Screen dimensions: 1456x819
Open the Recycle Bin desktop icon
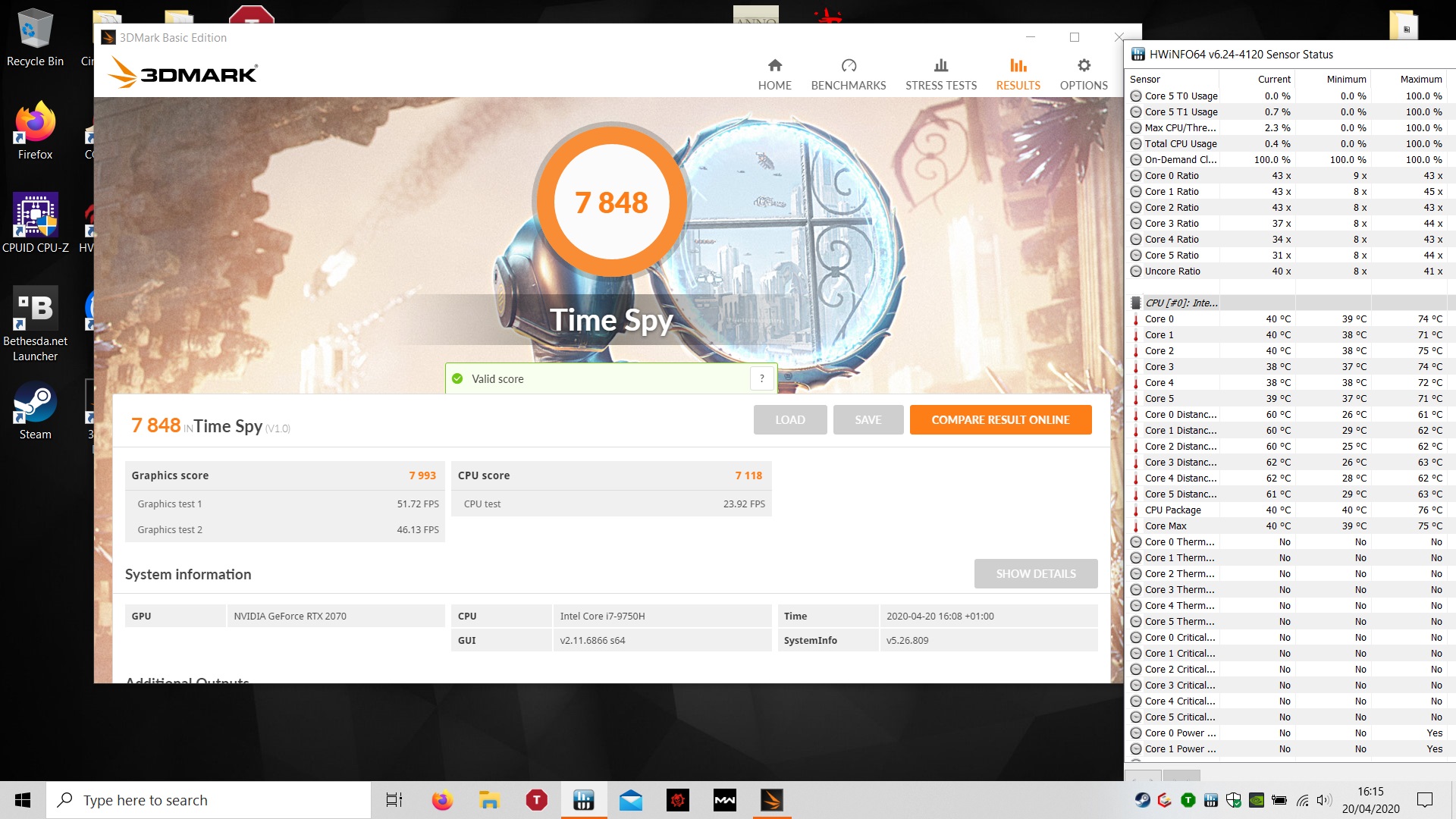pos(35,38)
